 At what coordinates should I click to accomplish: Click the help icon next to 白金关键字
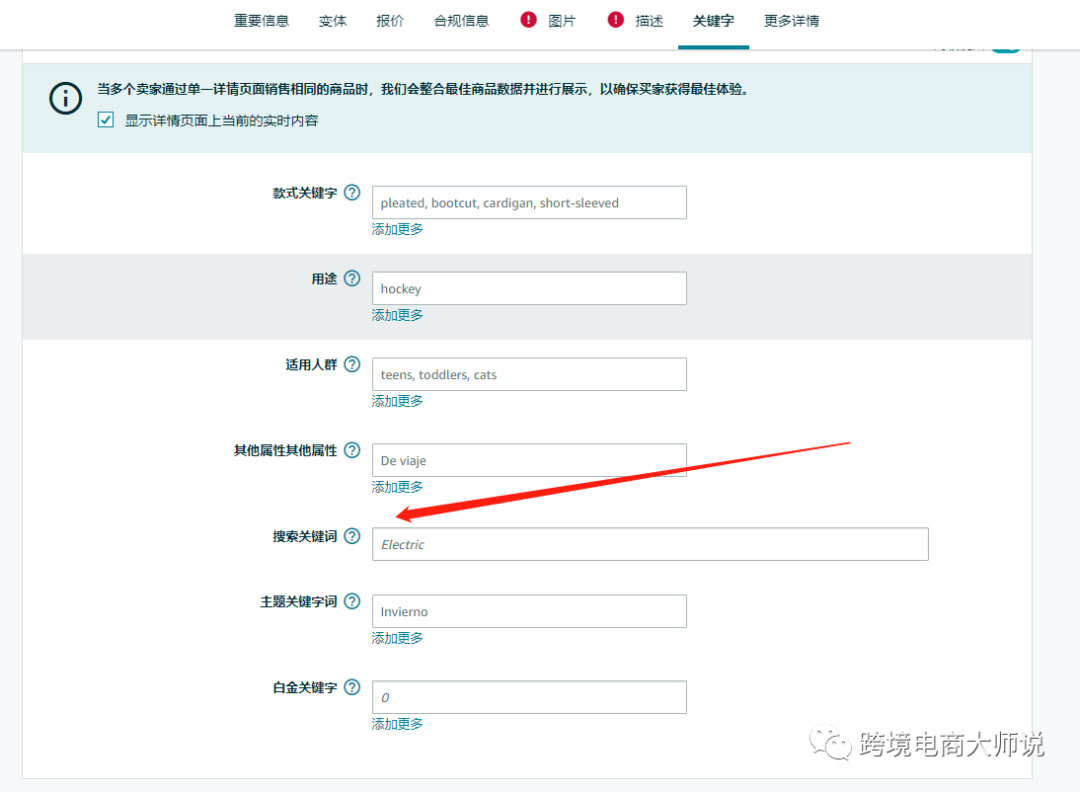pyautogui.click(x=352, y=687)
